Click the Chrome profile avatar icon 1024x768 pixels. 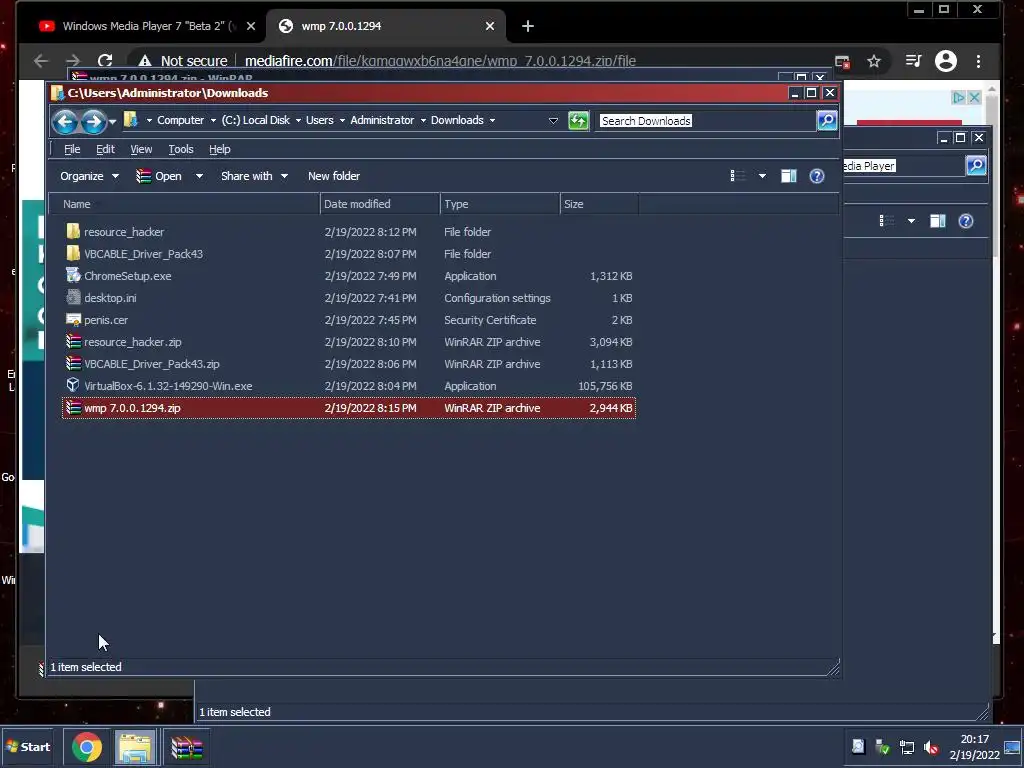pyautogui.click(x=946, y=61)
